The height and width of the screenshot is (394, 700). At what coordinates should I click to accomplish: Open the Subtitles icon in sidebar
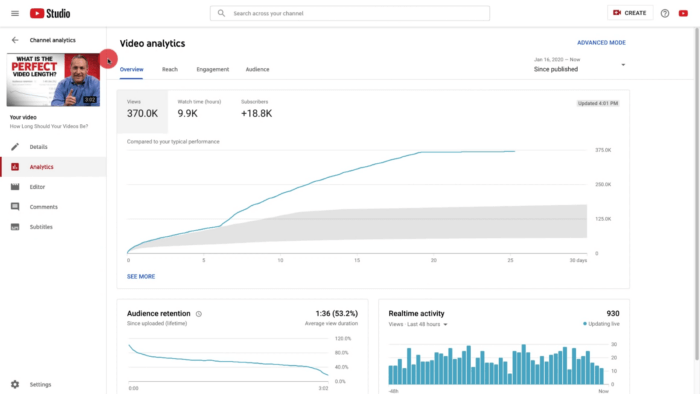(x=15, y=227)
